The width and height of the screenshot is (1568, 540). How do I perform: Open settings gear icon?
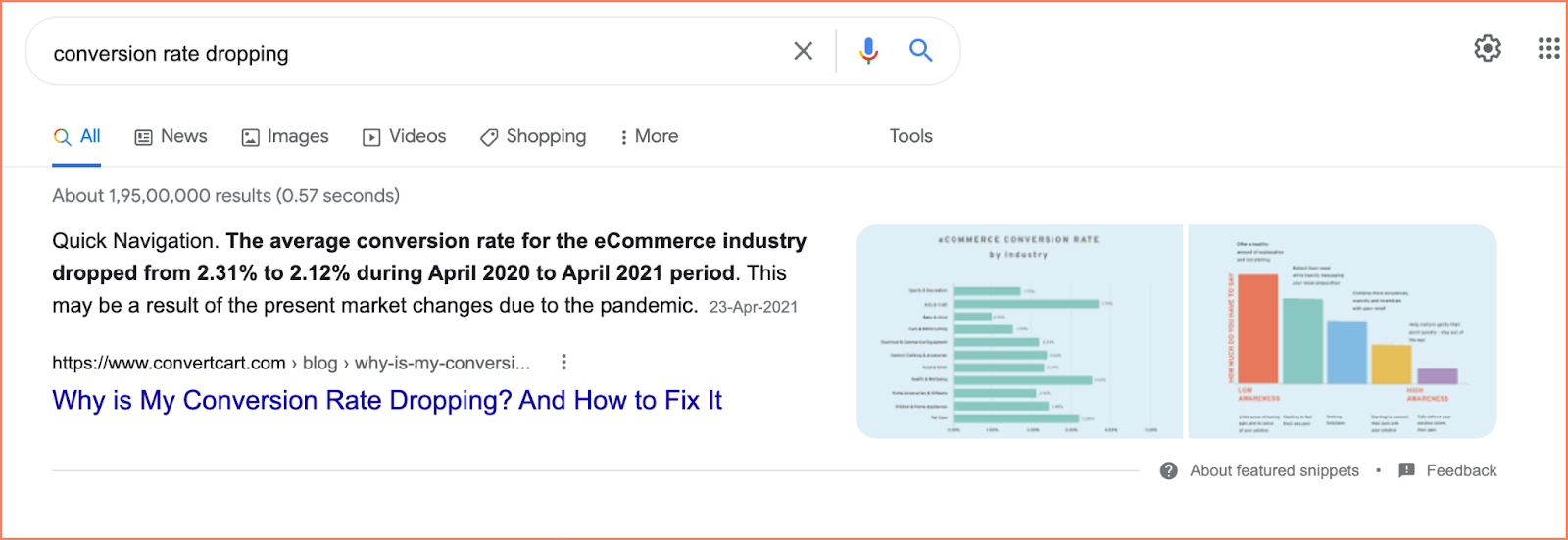pyautogui.click(x=1488, y=48)
